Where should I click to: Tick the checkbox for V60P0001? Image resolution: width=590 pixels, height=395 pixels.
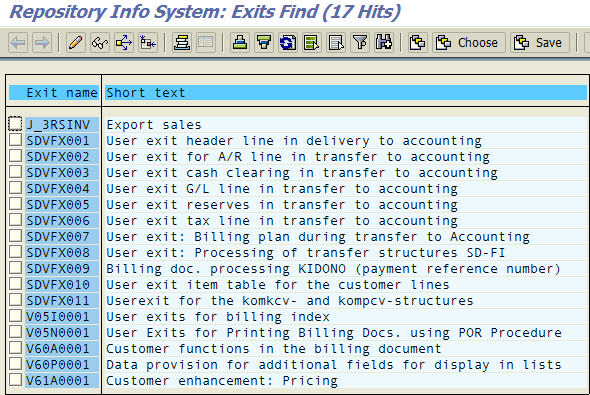point(15,364)
